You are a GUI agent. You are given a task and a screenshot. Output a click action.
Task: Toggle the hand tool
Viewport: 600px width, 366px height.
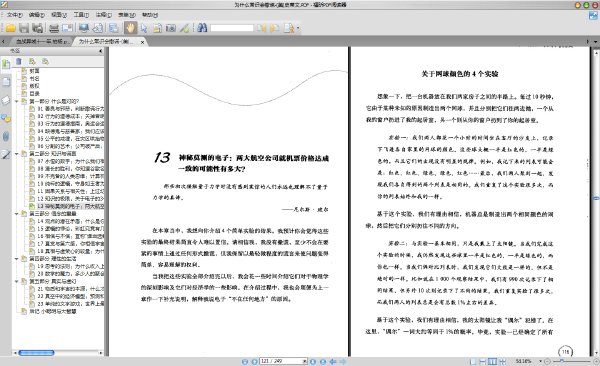click(x=130, y=28)
